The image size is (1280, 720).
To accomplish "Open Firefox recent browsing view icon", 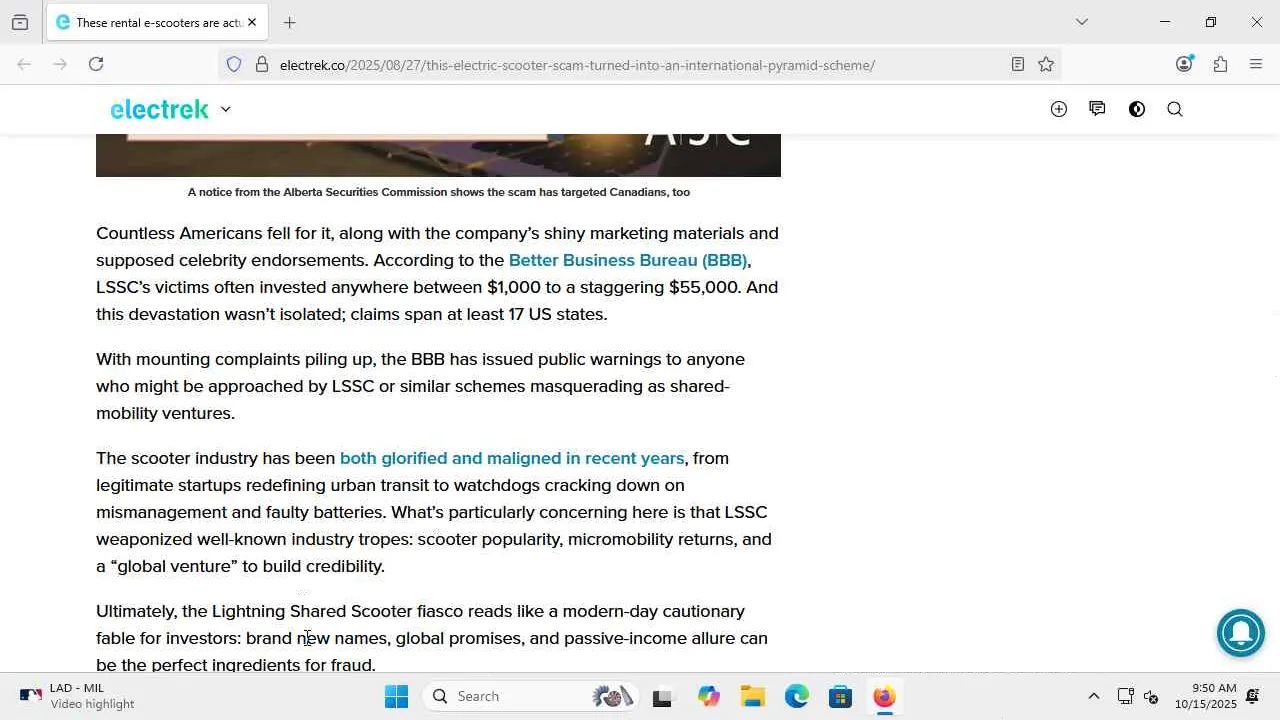I will pos(20,22).
